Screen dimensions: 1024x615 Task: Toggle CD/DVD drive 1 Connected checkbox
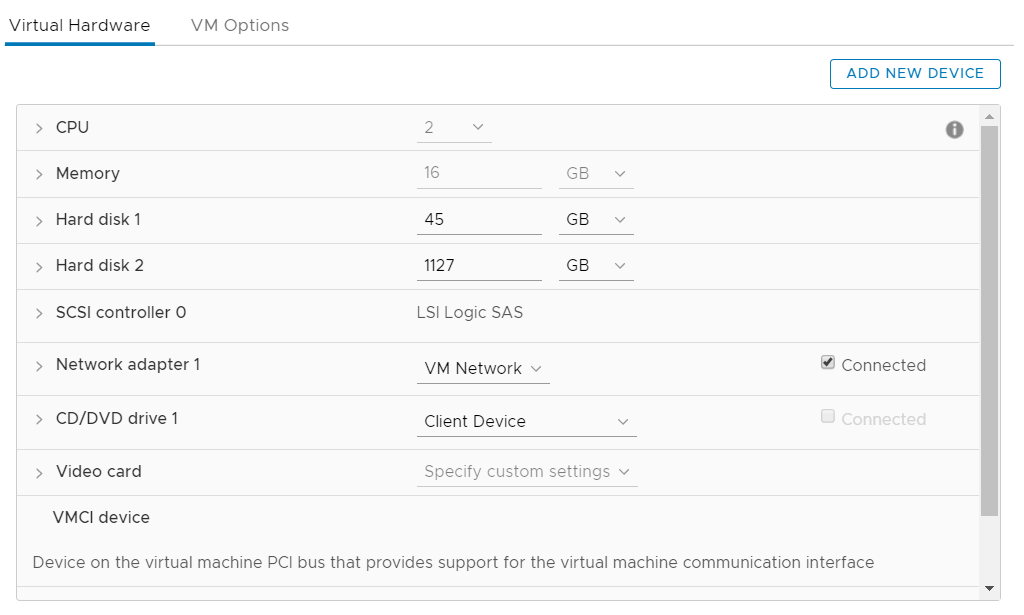pos(827,416)
